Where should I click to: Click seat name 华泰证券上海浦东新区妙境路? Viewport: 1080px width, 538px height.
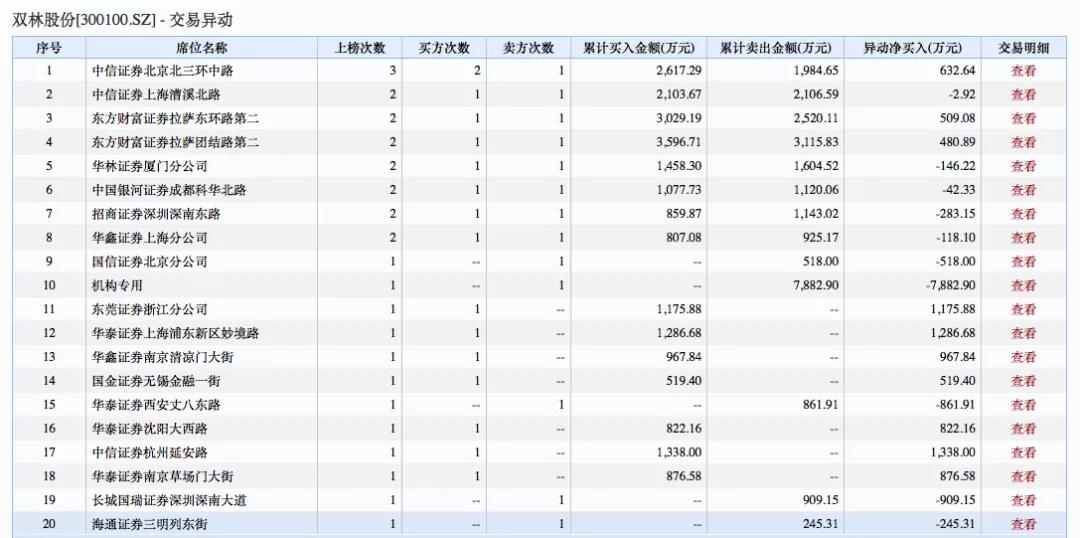point(175,333)
